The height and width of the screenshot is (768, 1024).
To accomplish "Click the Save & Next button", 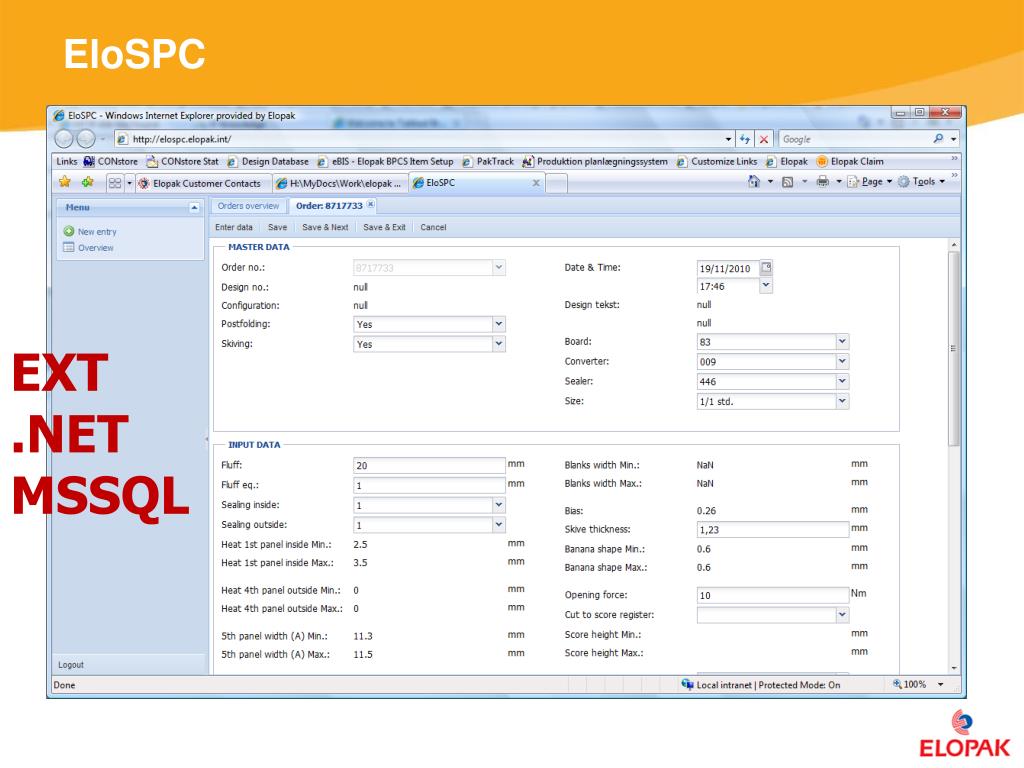I will [x=325, y=227].
